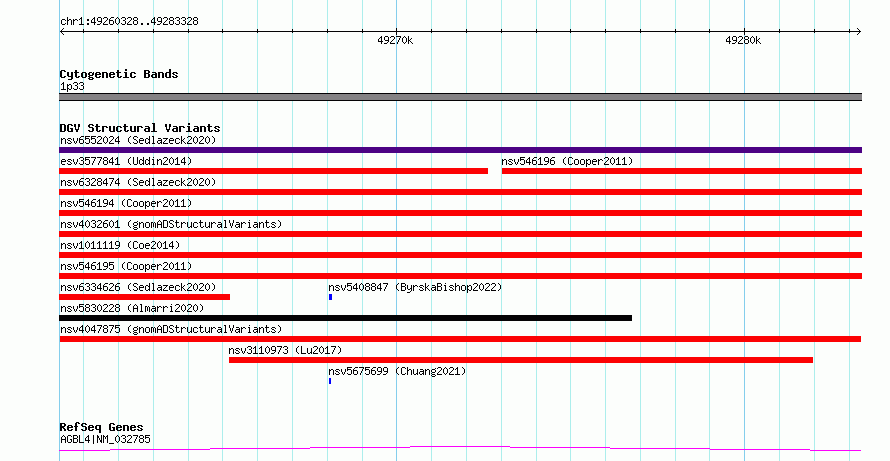Open nsv546196 (Cooper2011) variant label
Screen dimensions: 890x461
pyautogui.click(x=567, y=161)
